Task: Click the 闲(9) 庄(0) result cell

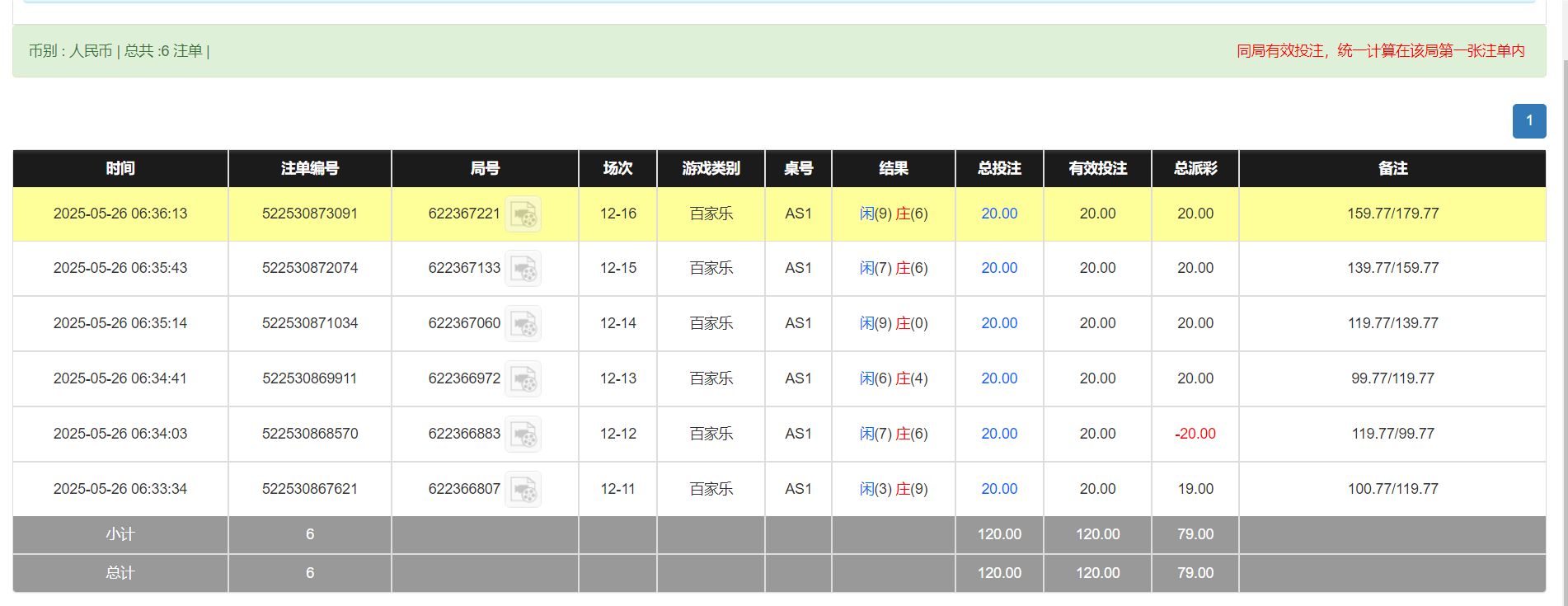Action: [x=893, y=323]
